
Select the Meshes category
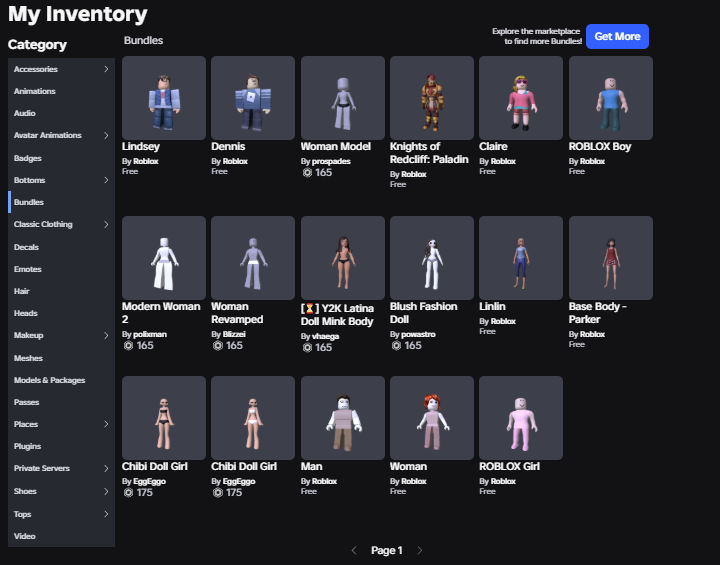61,358
